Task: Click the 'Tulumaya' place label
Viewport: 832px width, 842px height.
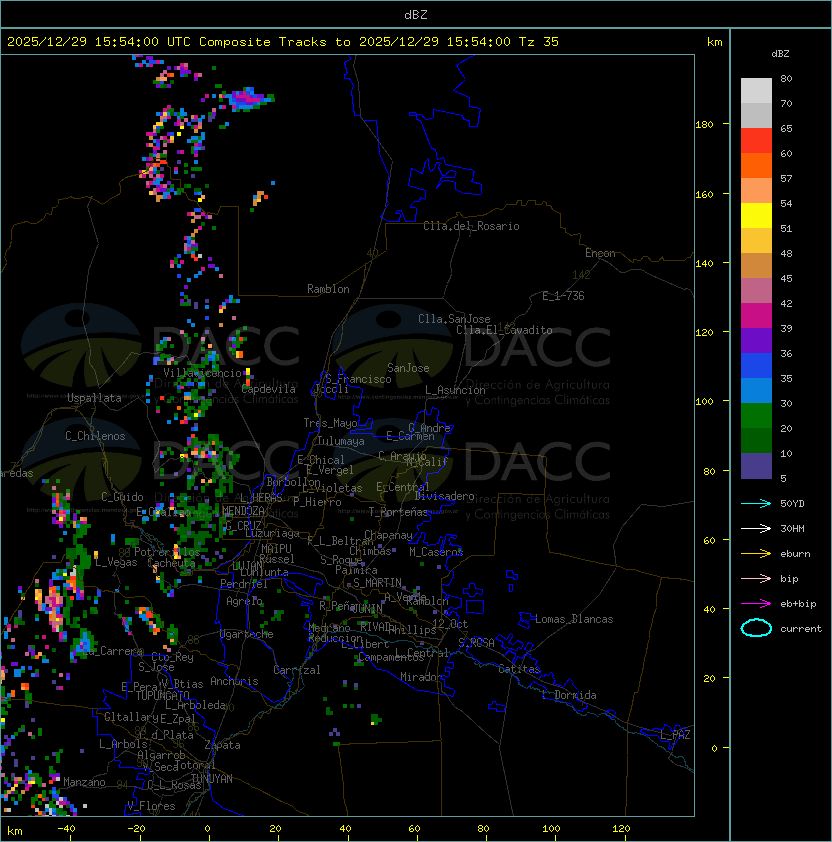Action: pos(341,441)
